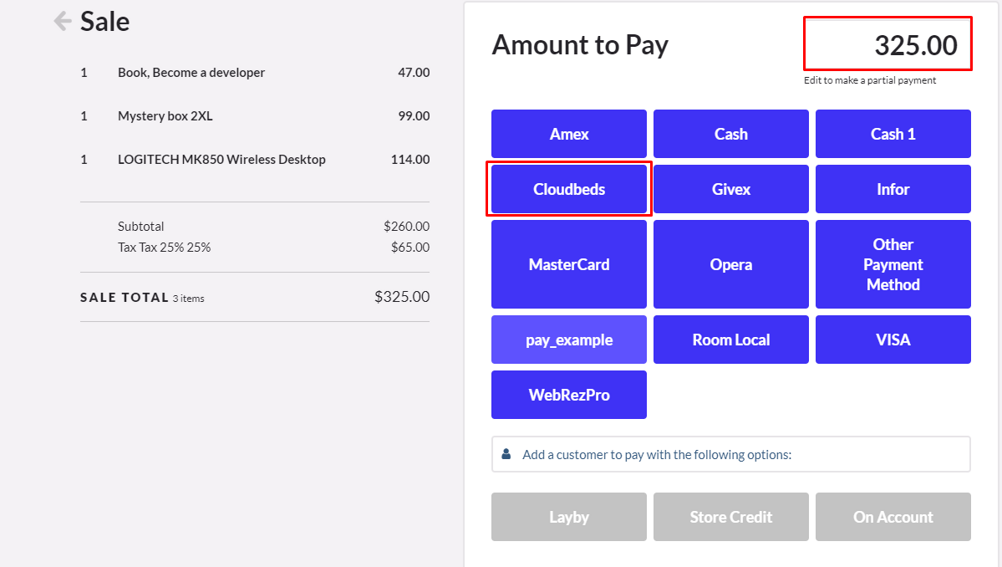Click the pay_example button
The width and height of the screenshot is (1002, 567).
pyautogui.click(x=569, y=340)
